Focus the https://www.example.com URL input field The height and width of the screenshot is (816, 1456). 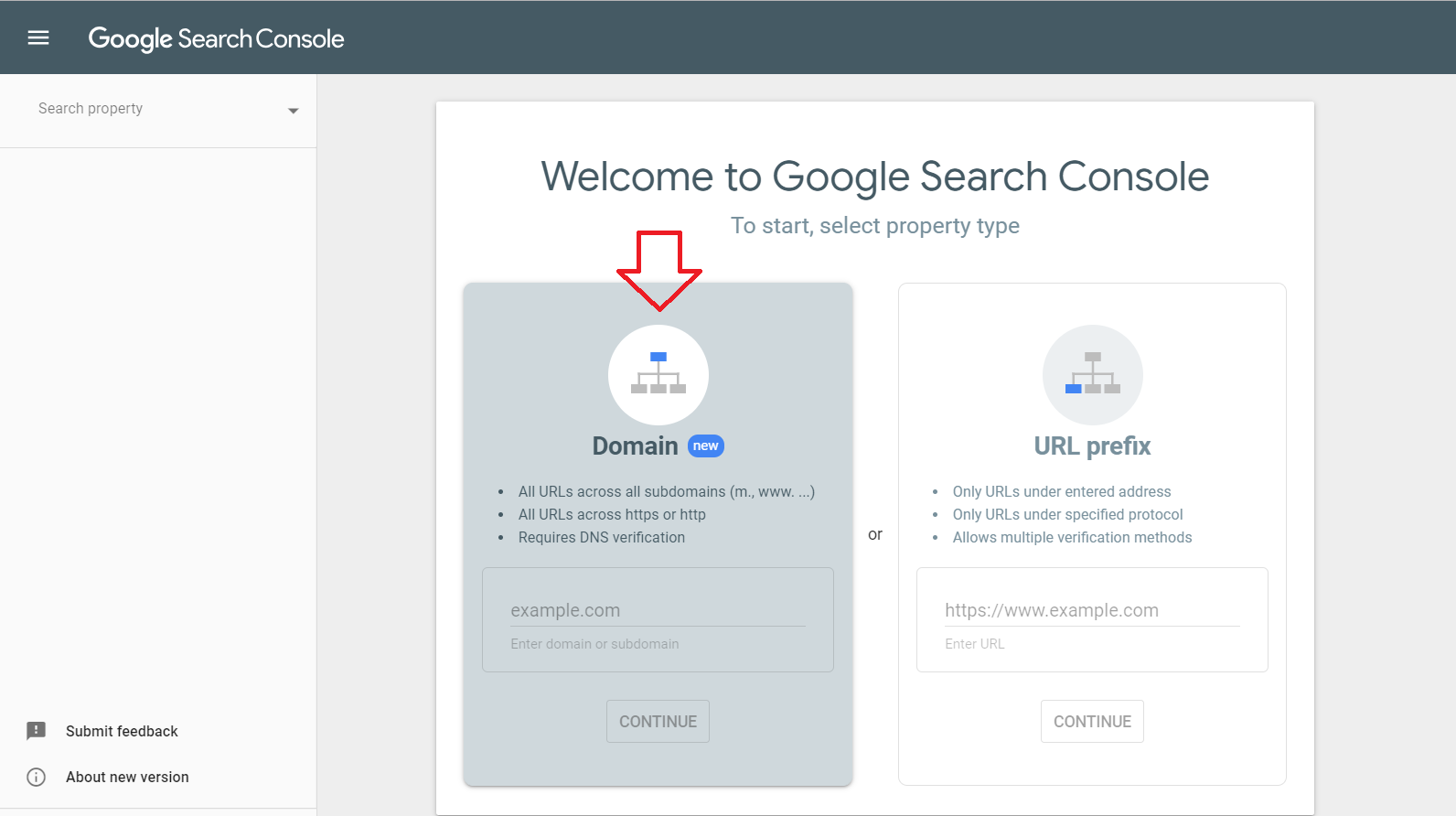point(1092,610)
